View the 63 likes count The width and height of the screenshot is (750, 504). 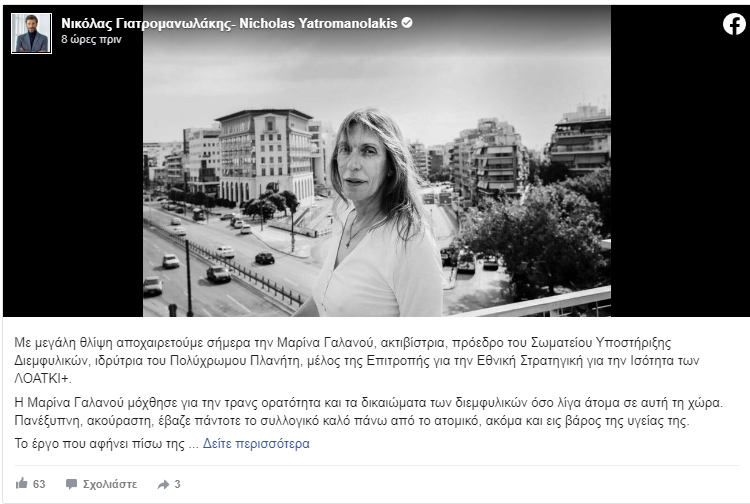39,484
